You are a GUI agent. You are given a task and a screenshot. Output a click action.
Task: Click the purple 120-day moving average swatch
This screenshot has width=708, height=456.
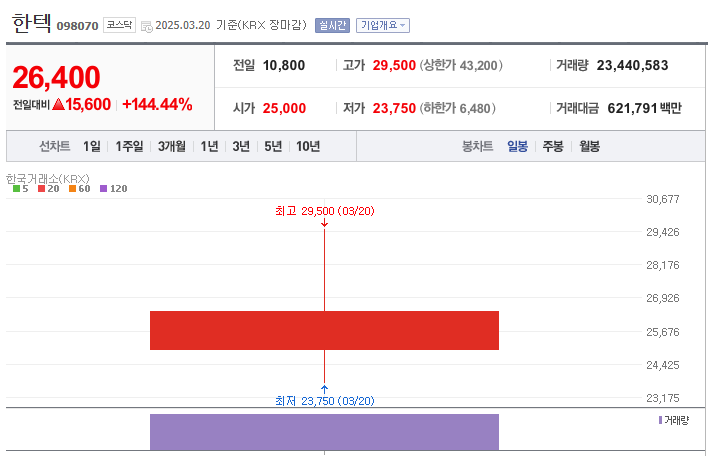click(x=103, y=189)
